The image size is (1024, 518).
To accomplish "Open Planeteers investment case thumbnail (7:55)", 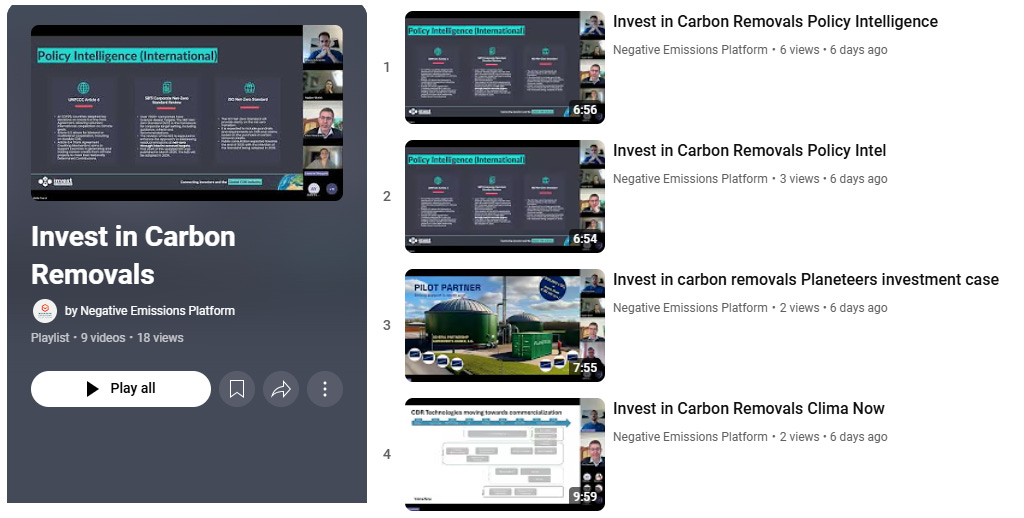I will point(505,325).
